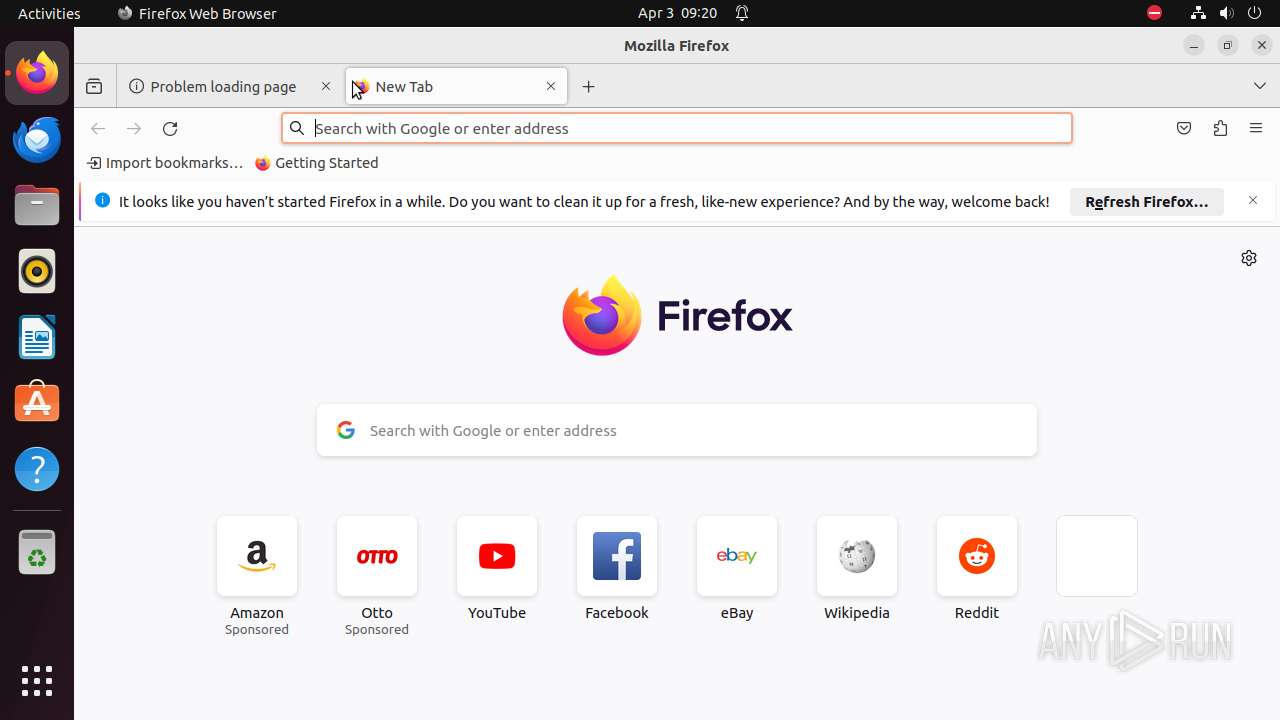Image resolution: width=1280 pixels, height=720 pixels.
Task: Click the Activities button in top bar
Action: coord(49,13)
